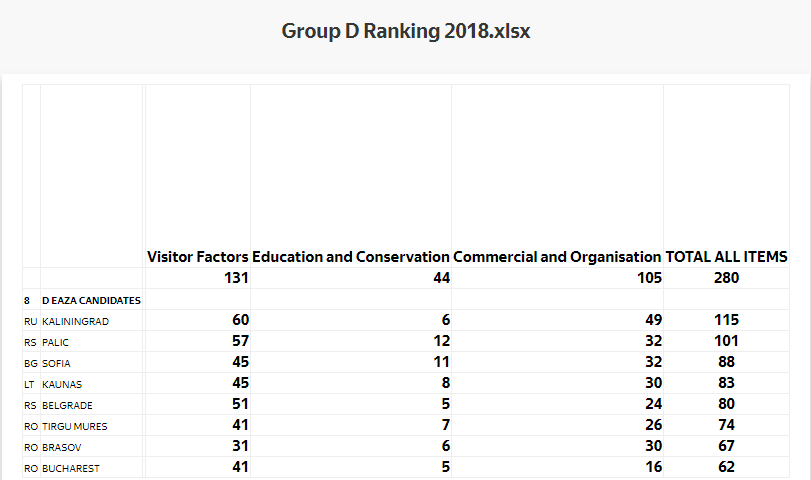Click Palic's total score of 101
The height and width of the screenshot is (480, 811).
point(726,341)
